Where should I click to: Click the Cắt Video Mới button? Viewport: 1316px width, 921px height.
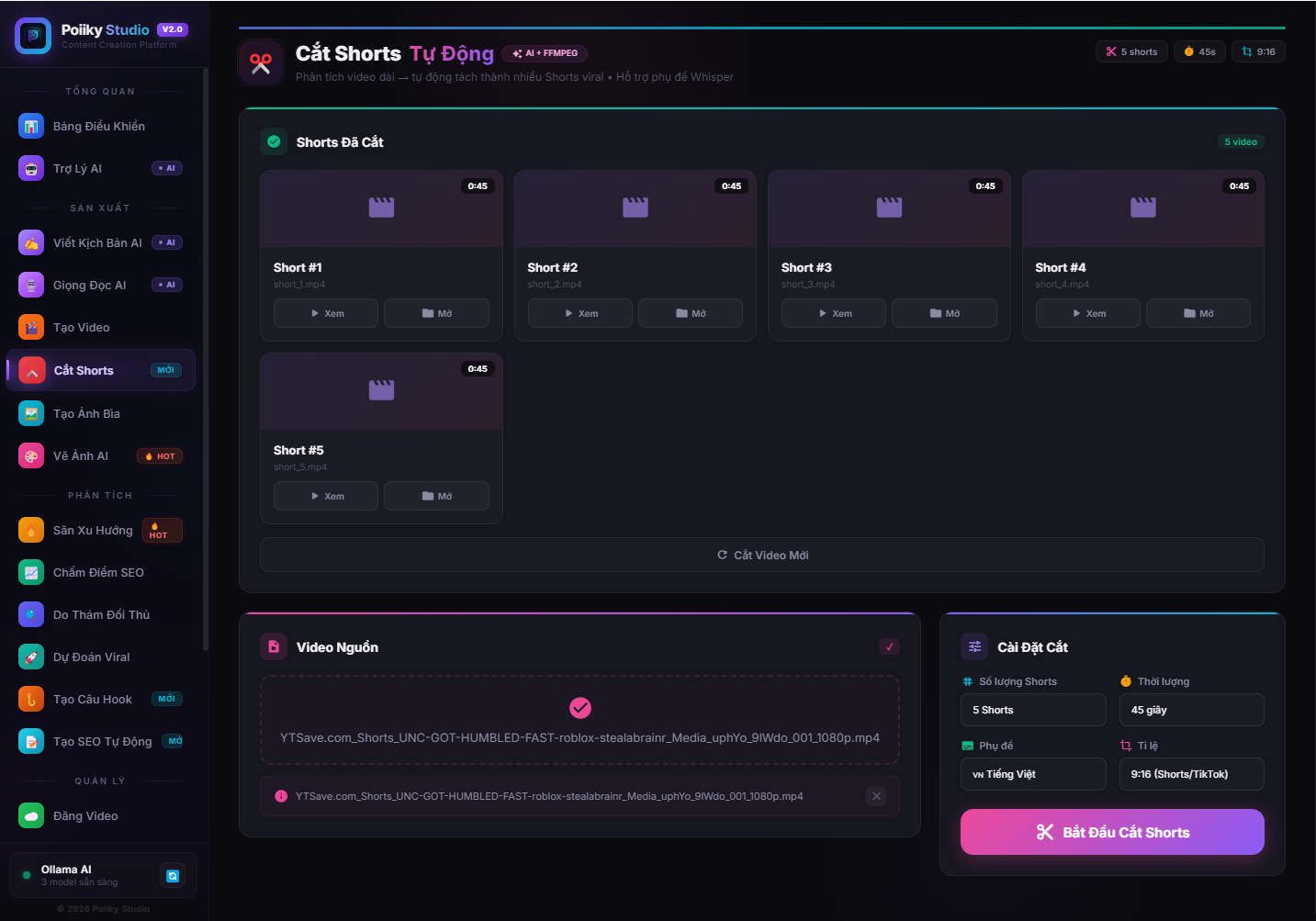coord(762,555)
